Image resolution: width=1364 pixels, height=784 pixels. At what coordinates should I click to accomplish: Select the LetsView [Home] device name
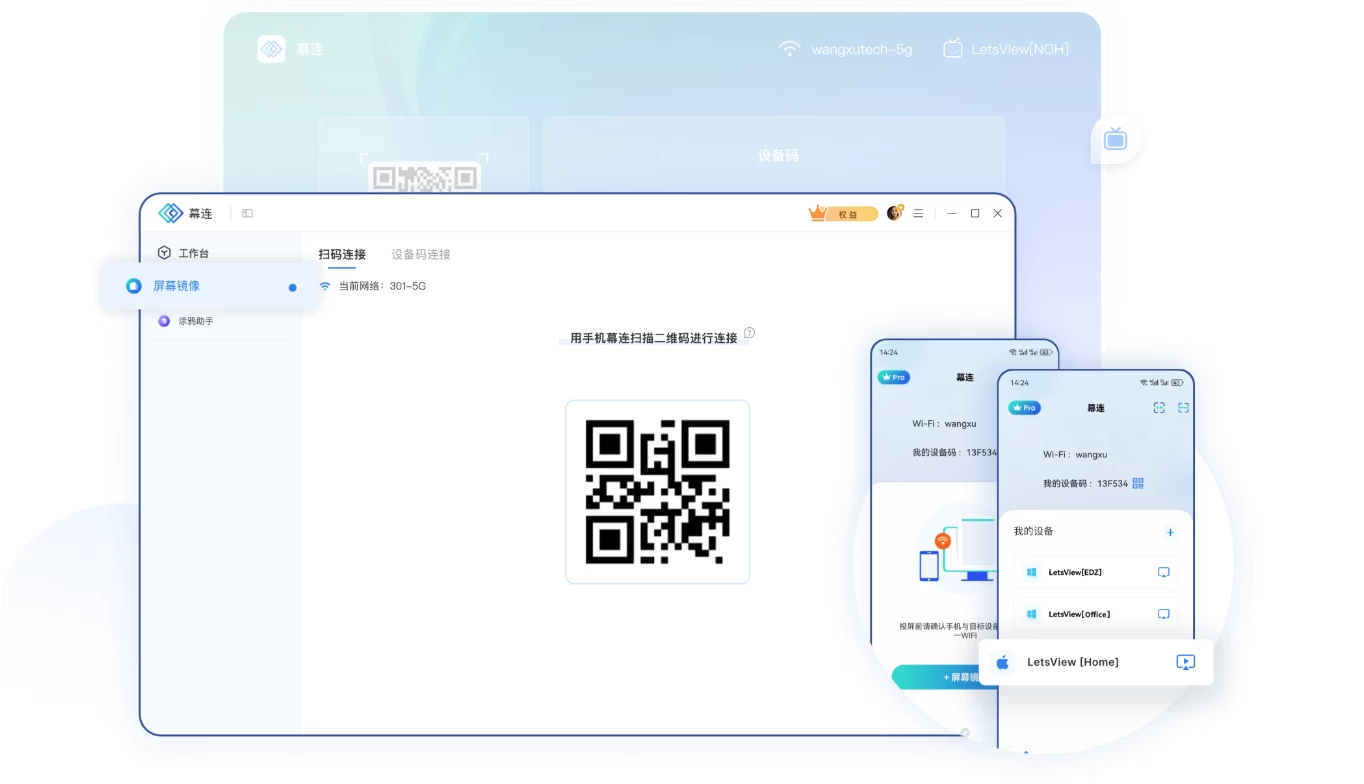coord(1073,662)
